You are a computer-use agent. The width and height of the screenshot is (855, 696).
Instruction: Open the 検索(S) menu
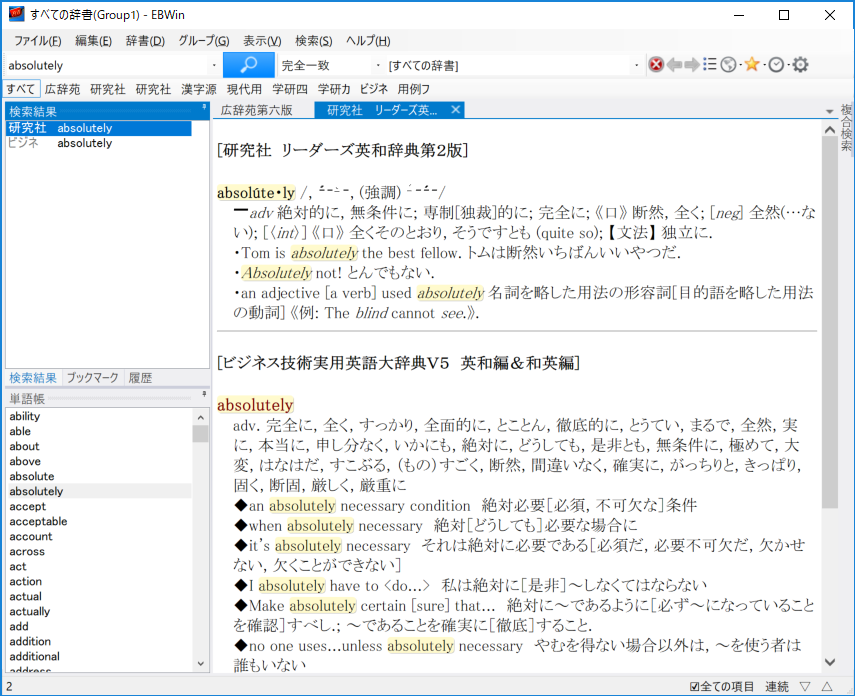pos(314,41)
